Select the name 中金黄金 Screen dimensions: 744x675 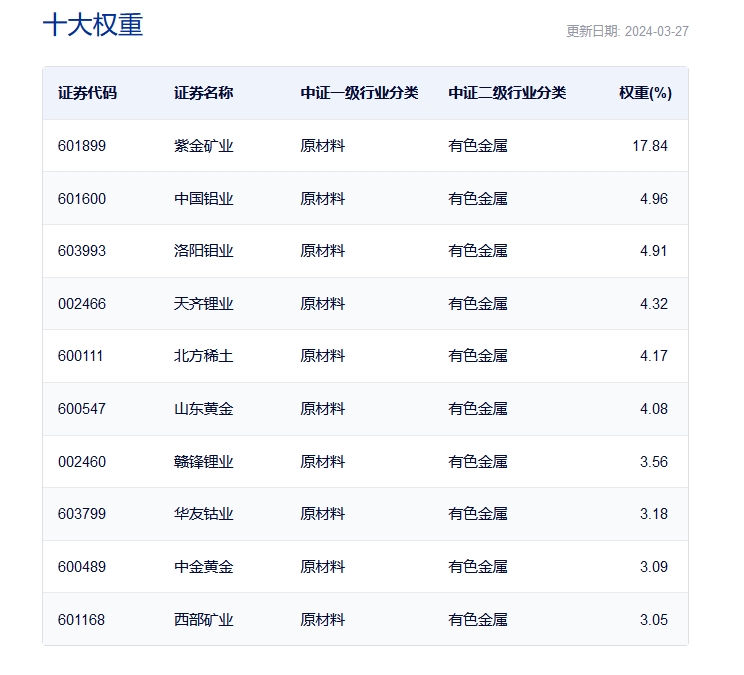tap(204, 567)
